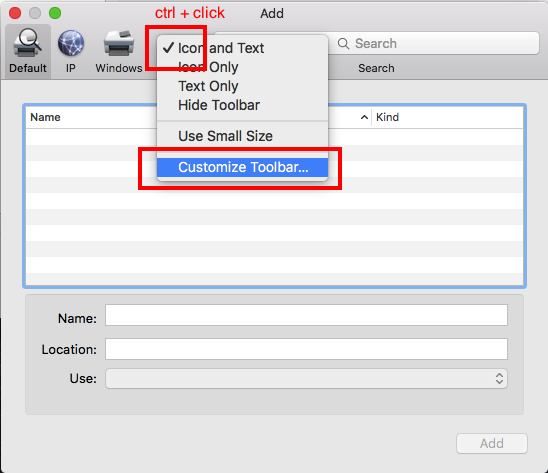Click the green zoom window button
The width and height of the screenshot is (548, 473).
55,13
